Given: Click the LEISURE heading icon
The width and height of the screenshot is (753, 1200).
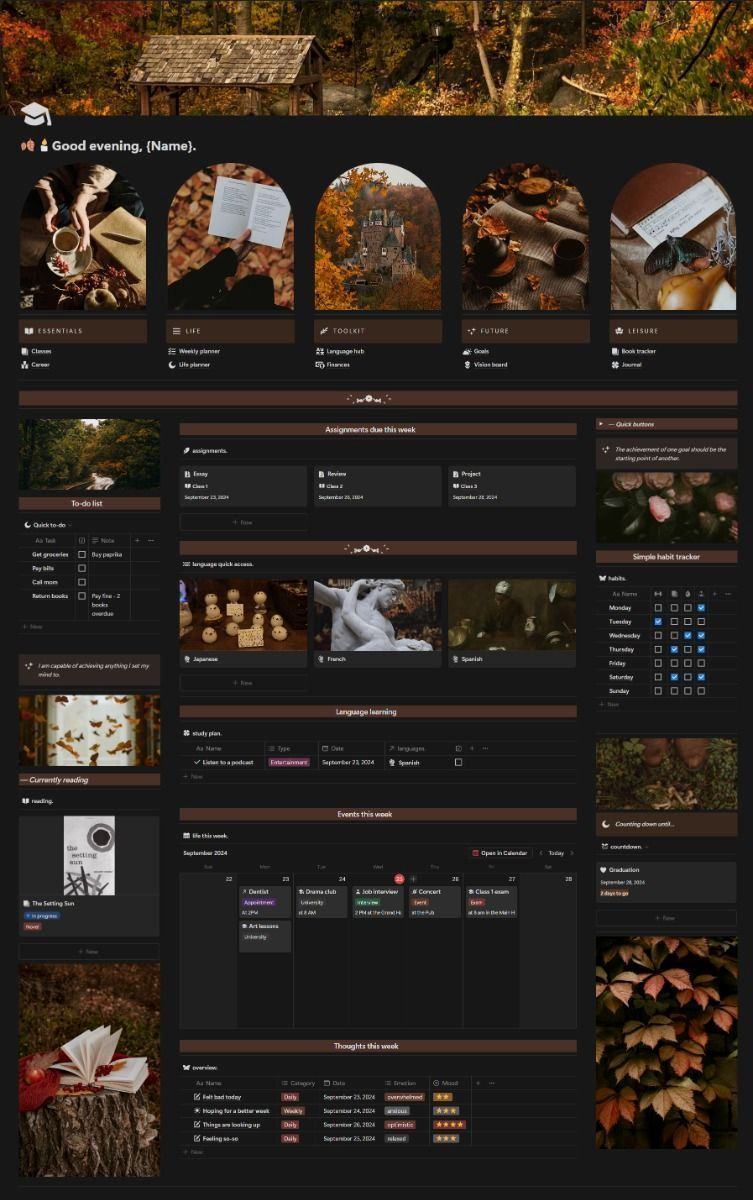Looking at the screenshot, I should coord(619,331).
